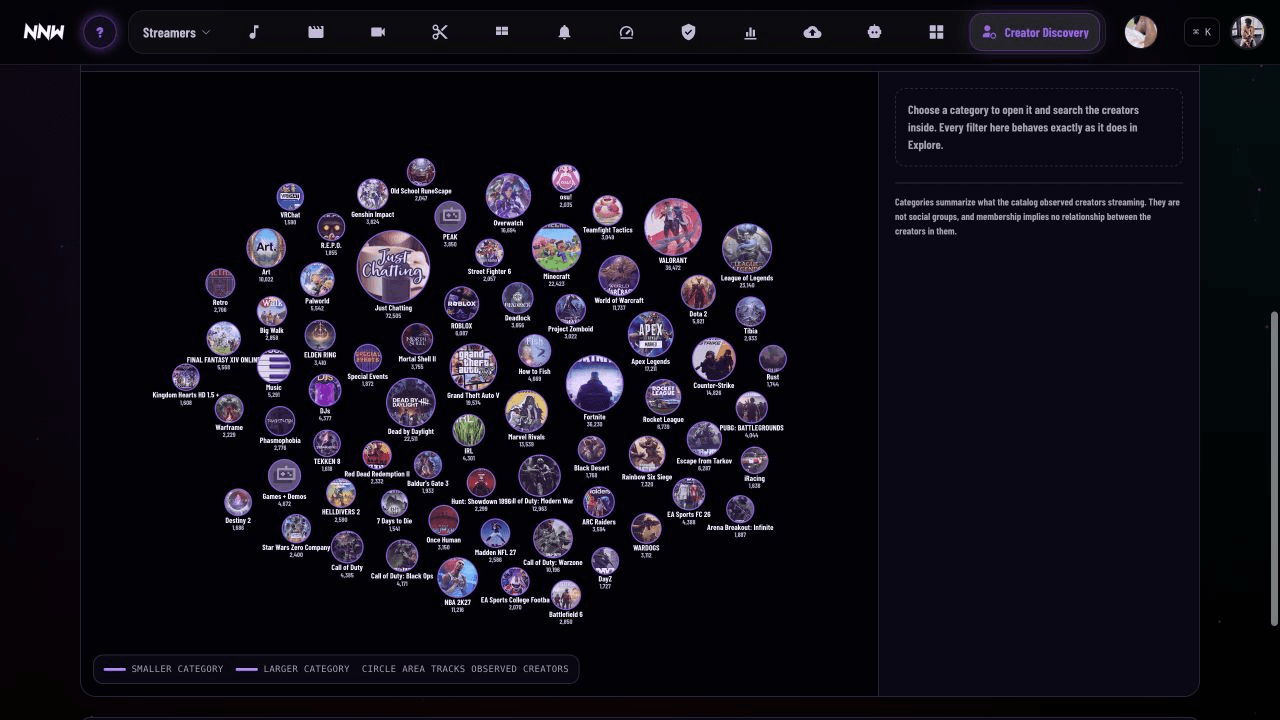Open the shield checkmark icon
The height and width of the screenshot is (720, 1280).
[x=688, y=32]
